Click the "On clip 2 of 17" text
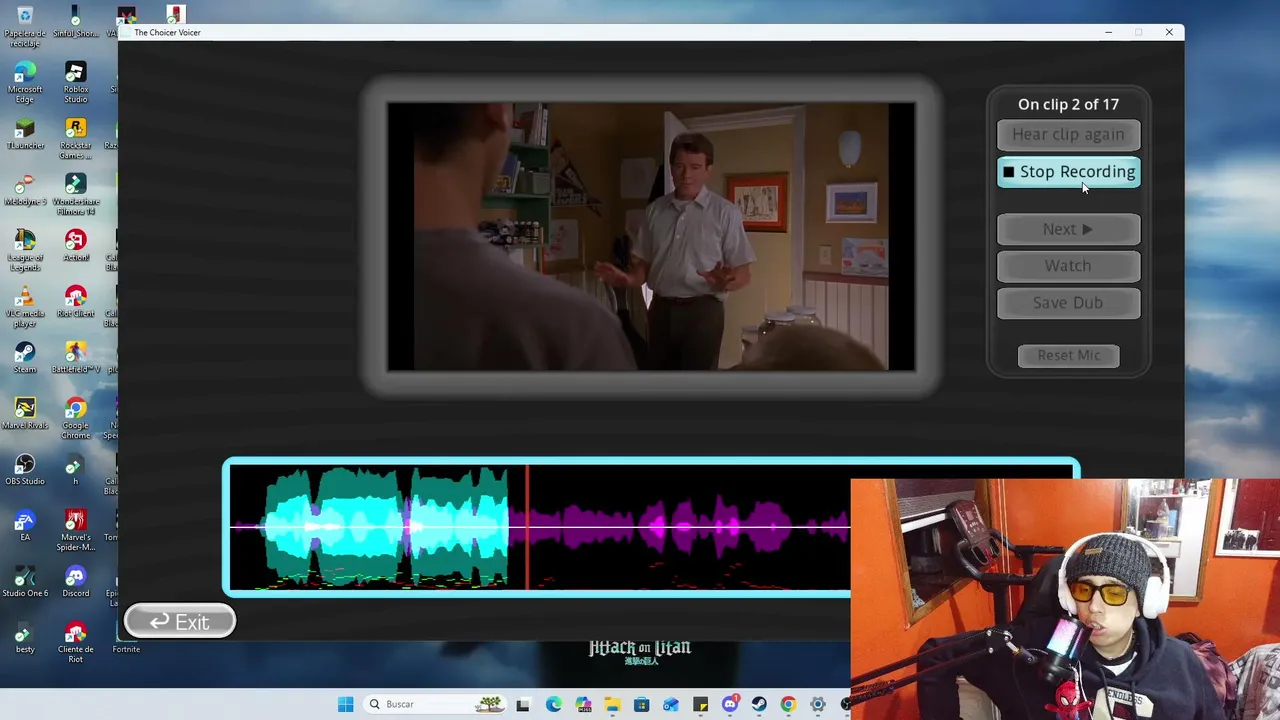1280x720 pixels. 1068,104
